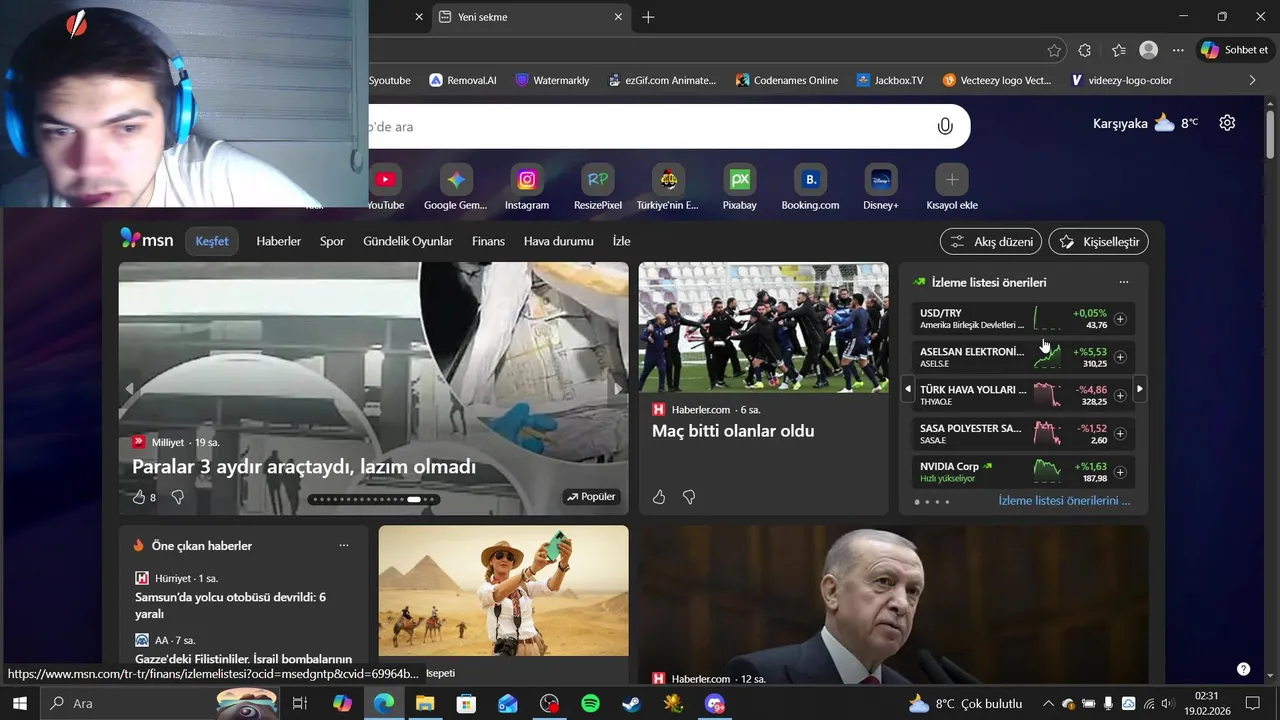This screenshot has height=720, width=1280.
Task: Click the Populer tag on main news card
Action: (x=591, y=497)
